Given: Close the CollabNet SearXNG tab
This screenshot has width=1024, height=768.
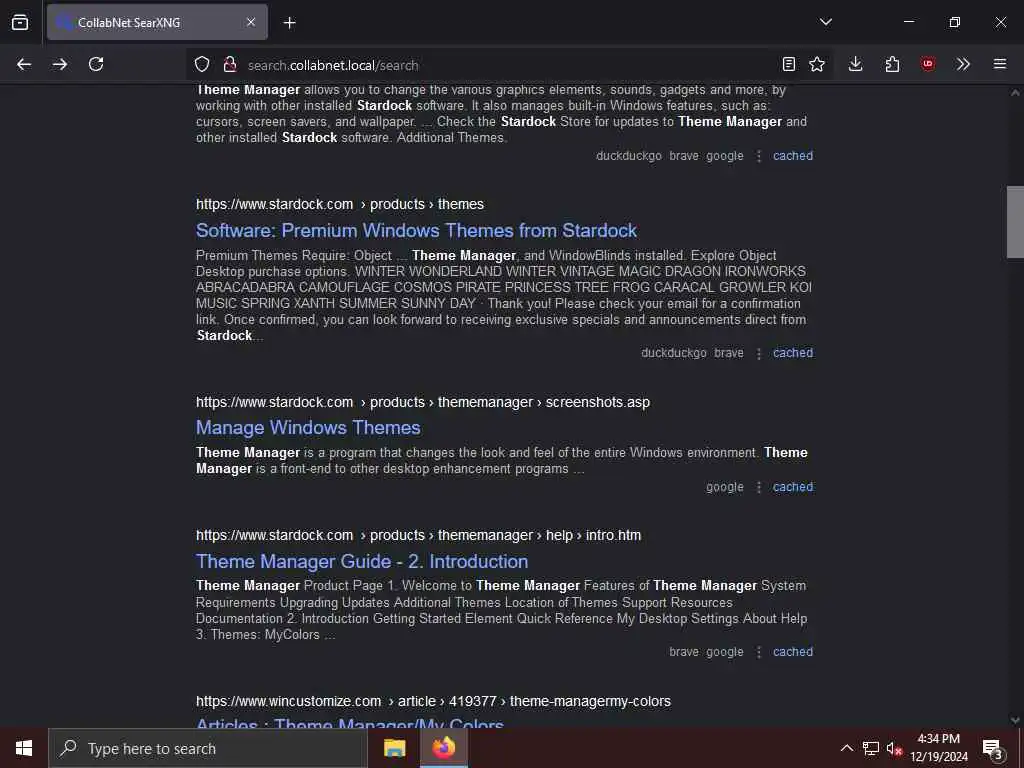Looking at the screenshot, I should tap(251, 22).
